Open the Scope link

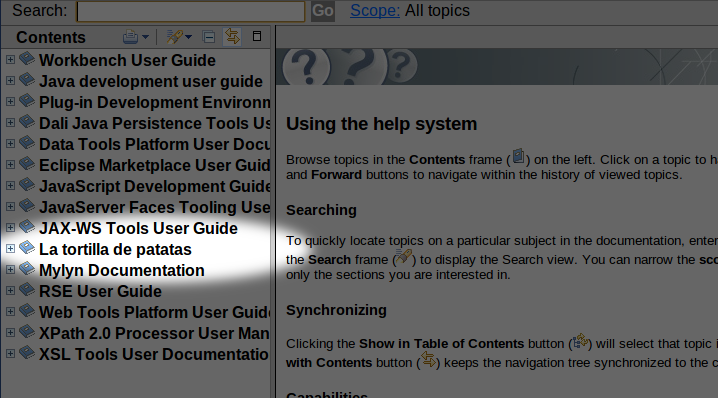pos(375,11)
